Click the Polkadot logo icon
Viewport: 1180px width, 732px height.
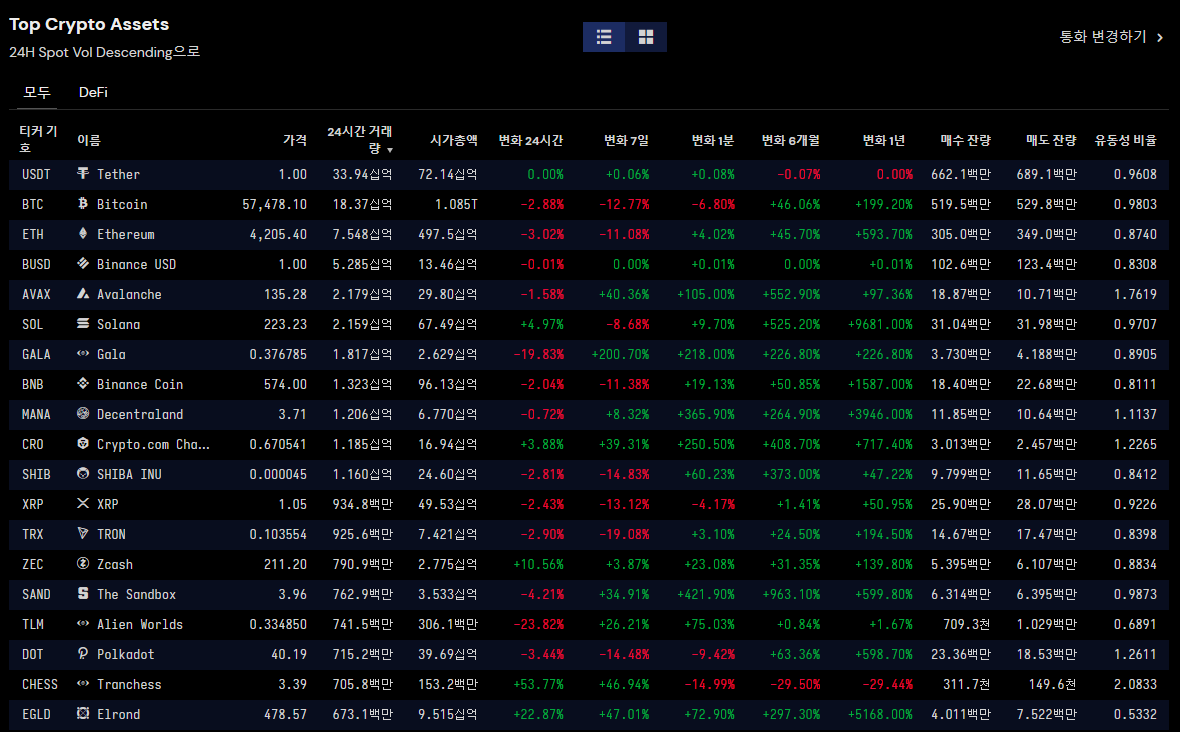[83, 655]
